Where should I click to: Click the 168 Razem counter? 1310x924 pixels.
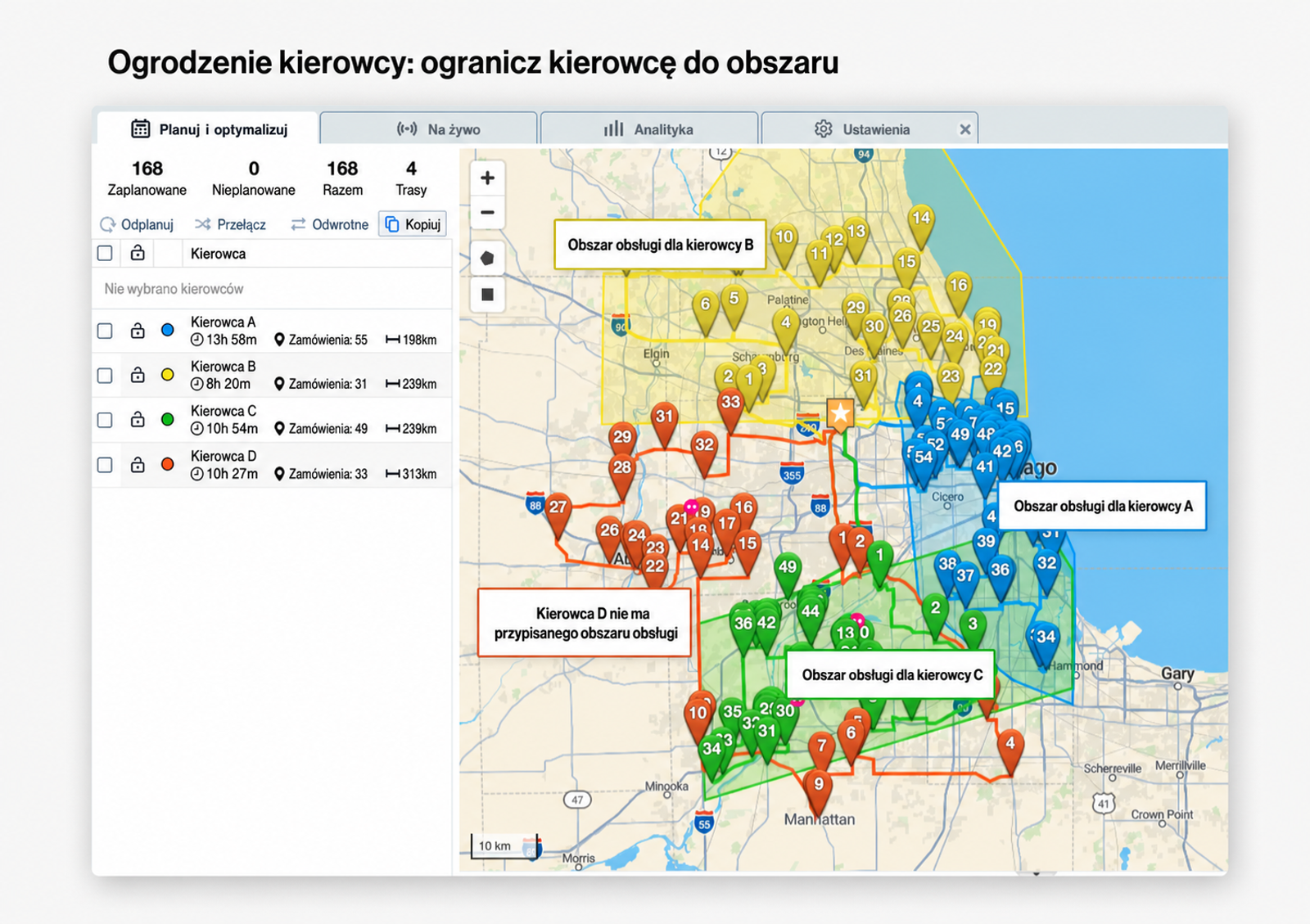(x=342, y=178)
